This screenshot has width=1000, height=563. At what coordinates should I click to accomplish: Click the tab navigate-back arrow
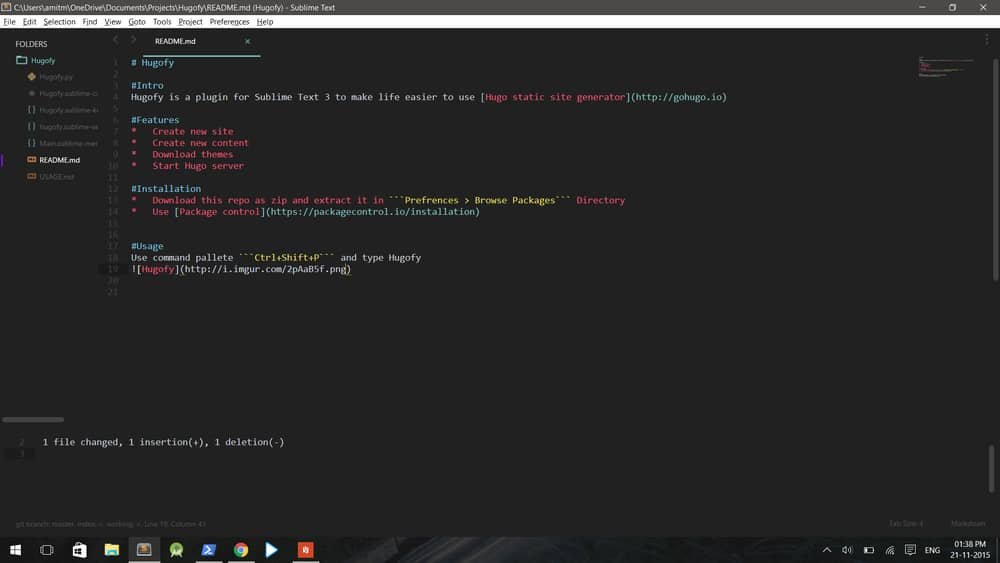click(x=115, y=40)
